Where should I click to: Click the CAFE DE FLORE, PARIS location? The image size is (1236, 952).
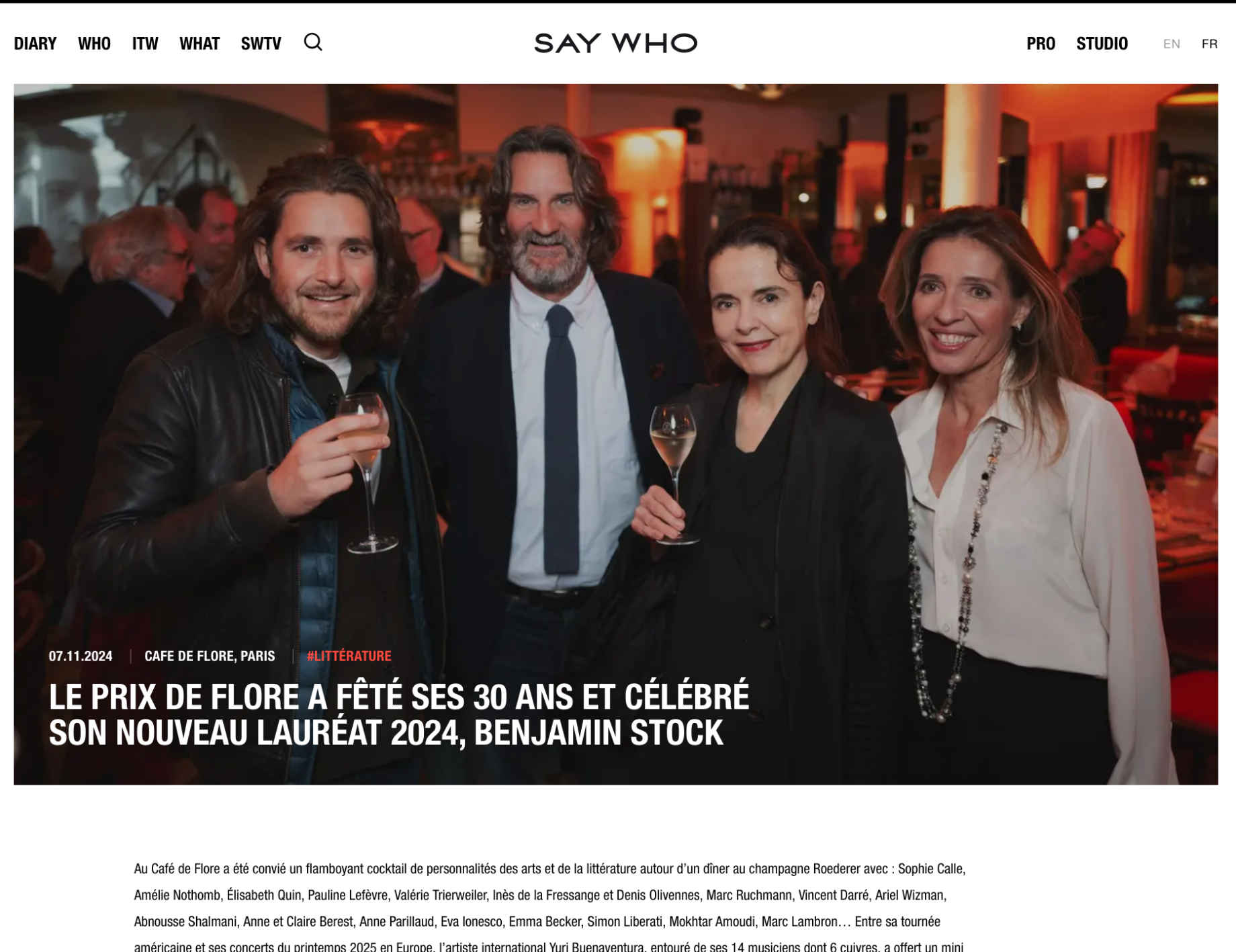210,656
